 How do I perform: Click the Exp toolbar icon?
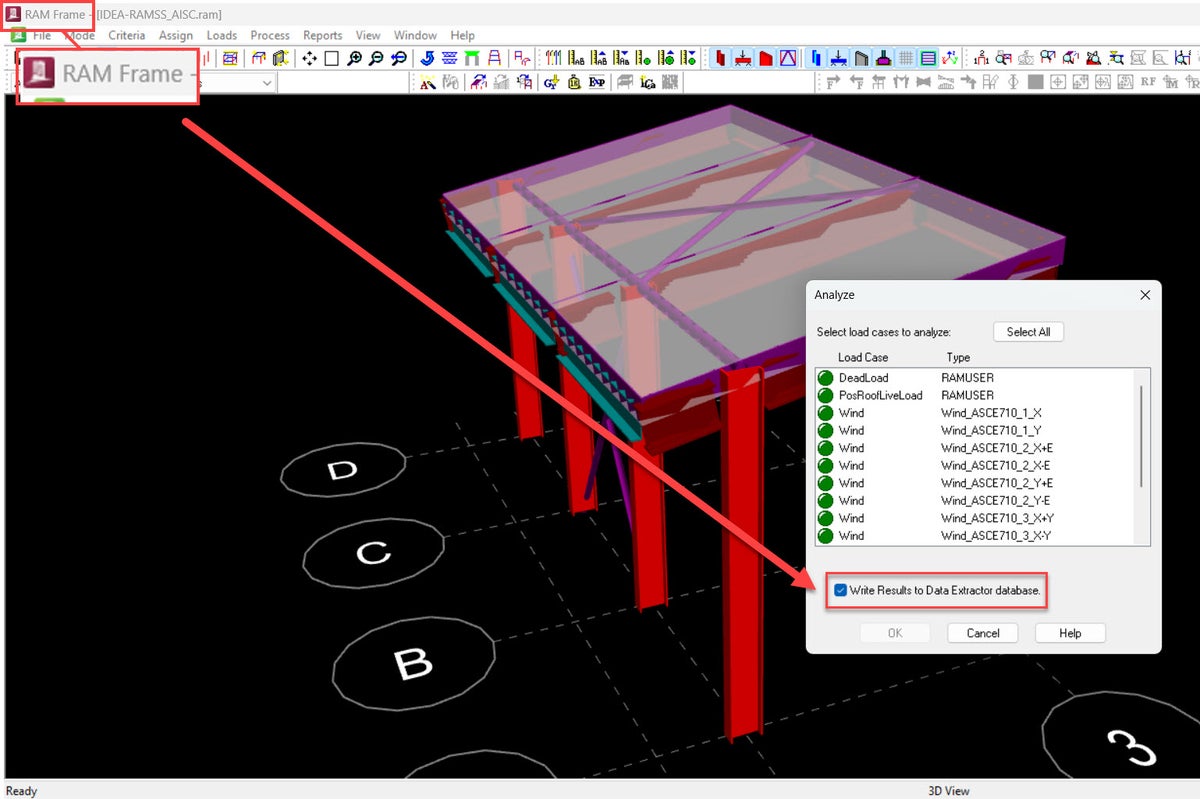point(596,82)
